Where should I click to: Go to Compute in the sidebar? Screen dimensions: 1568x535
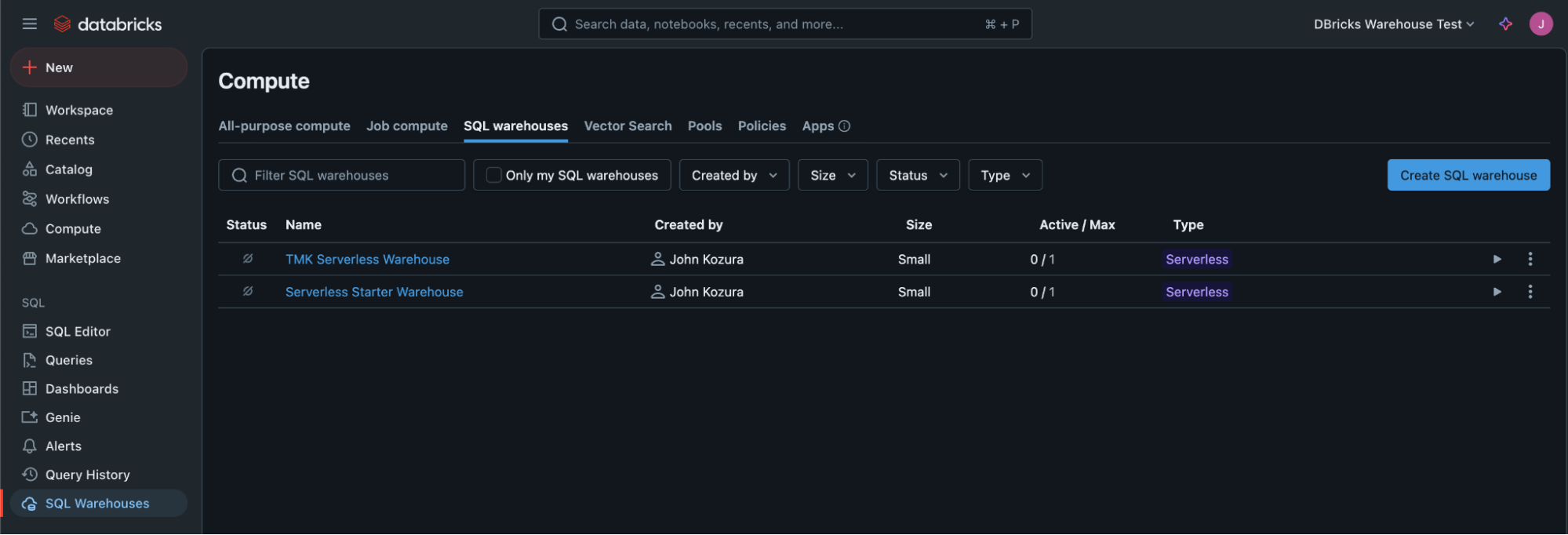[x=98, y=229]
